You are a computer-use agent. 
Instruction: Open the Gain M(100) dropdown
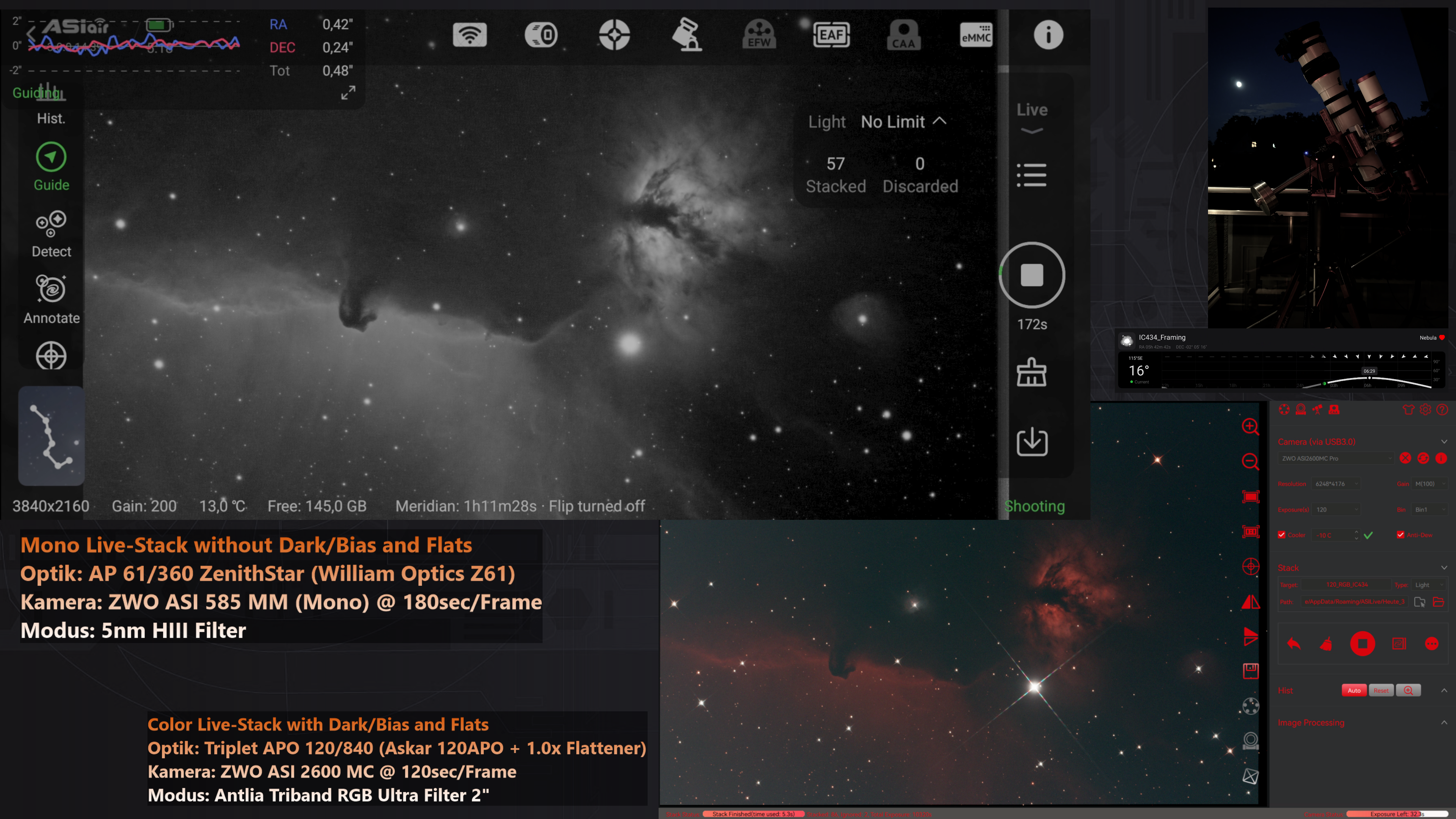1429,484
